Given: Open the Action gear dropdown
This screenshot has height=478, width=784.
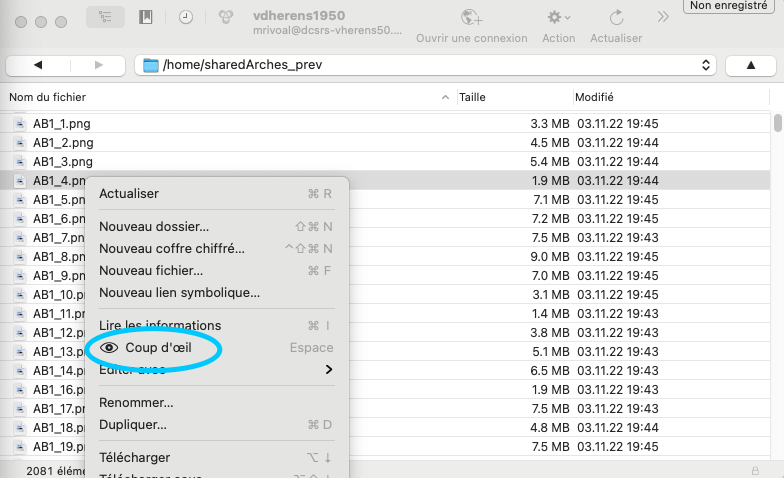Looking at the screenshot, I should (558, 18).
